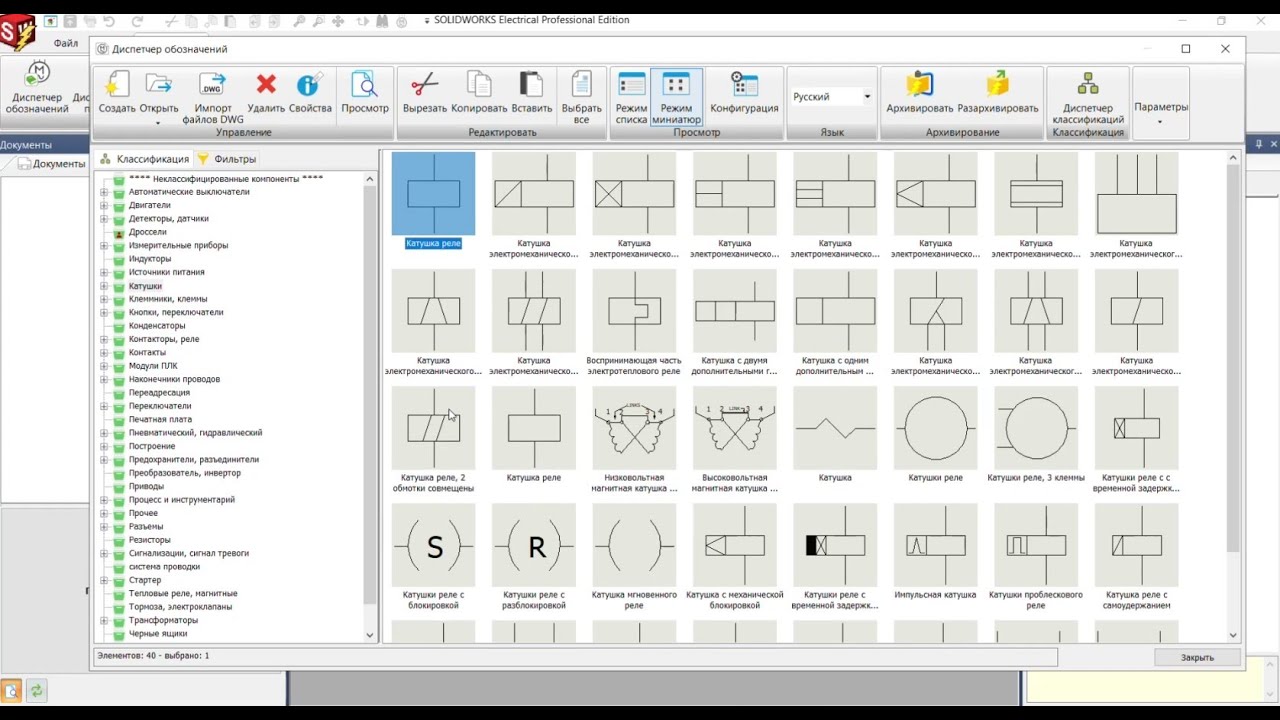Click the Открыть (Open) toolbar icon

click(x=158, y=84)
